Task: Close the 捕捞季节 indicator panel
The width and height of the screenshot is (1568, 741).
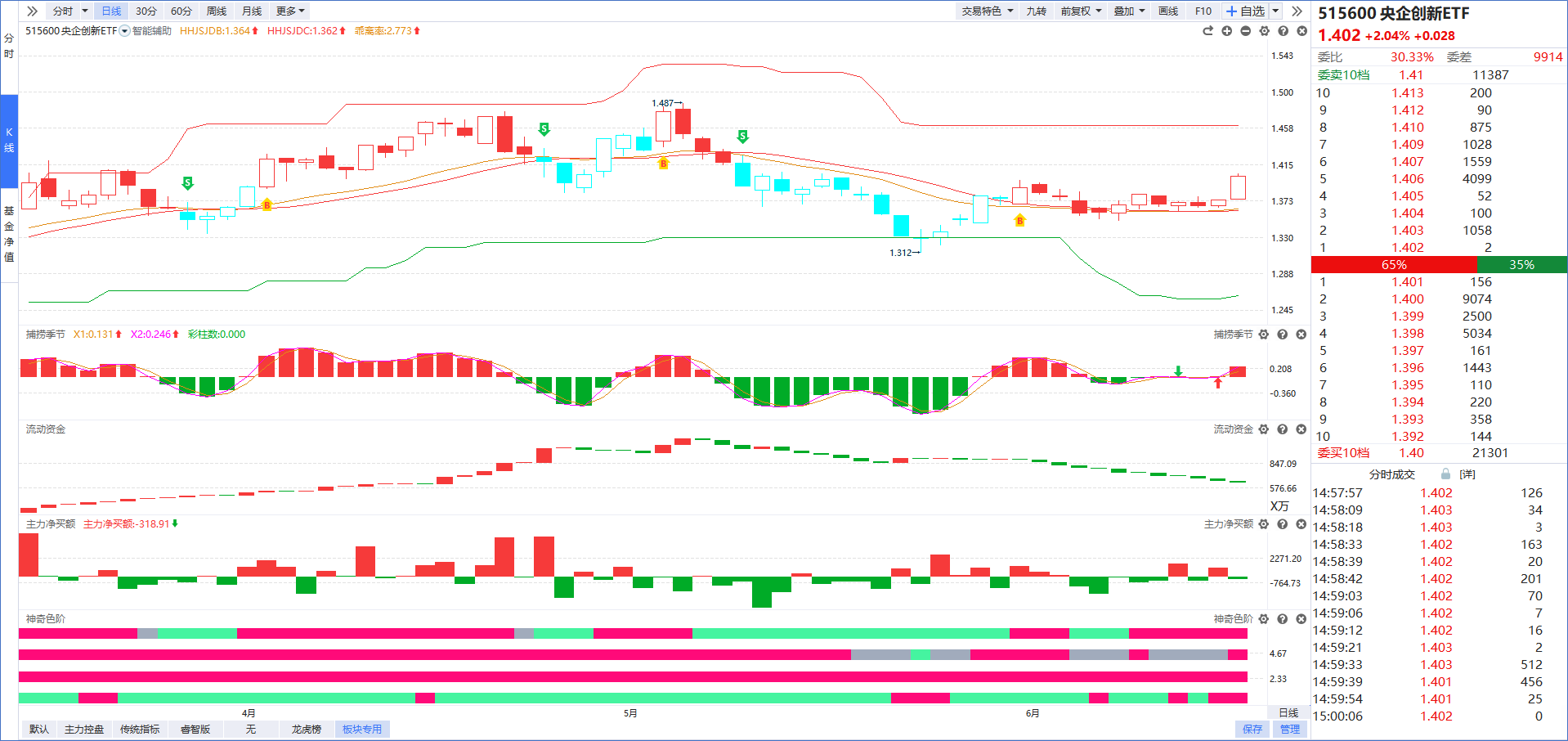Action: [x=1301, y=335]
